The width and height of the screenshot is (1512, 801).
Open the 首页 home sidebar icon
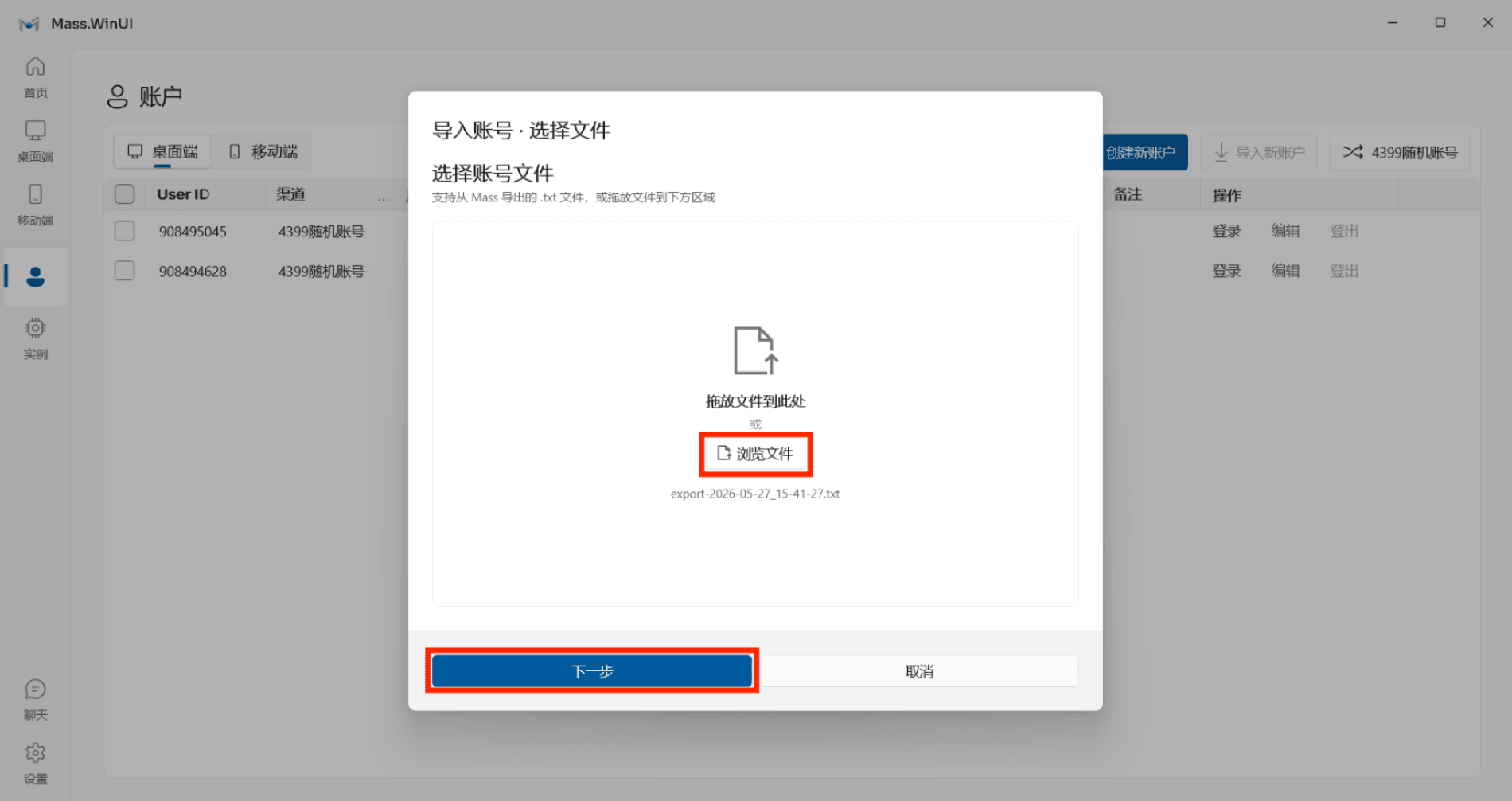click(35, 76)
